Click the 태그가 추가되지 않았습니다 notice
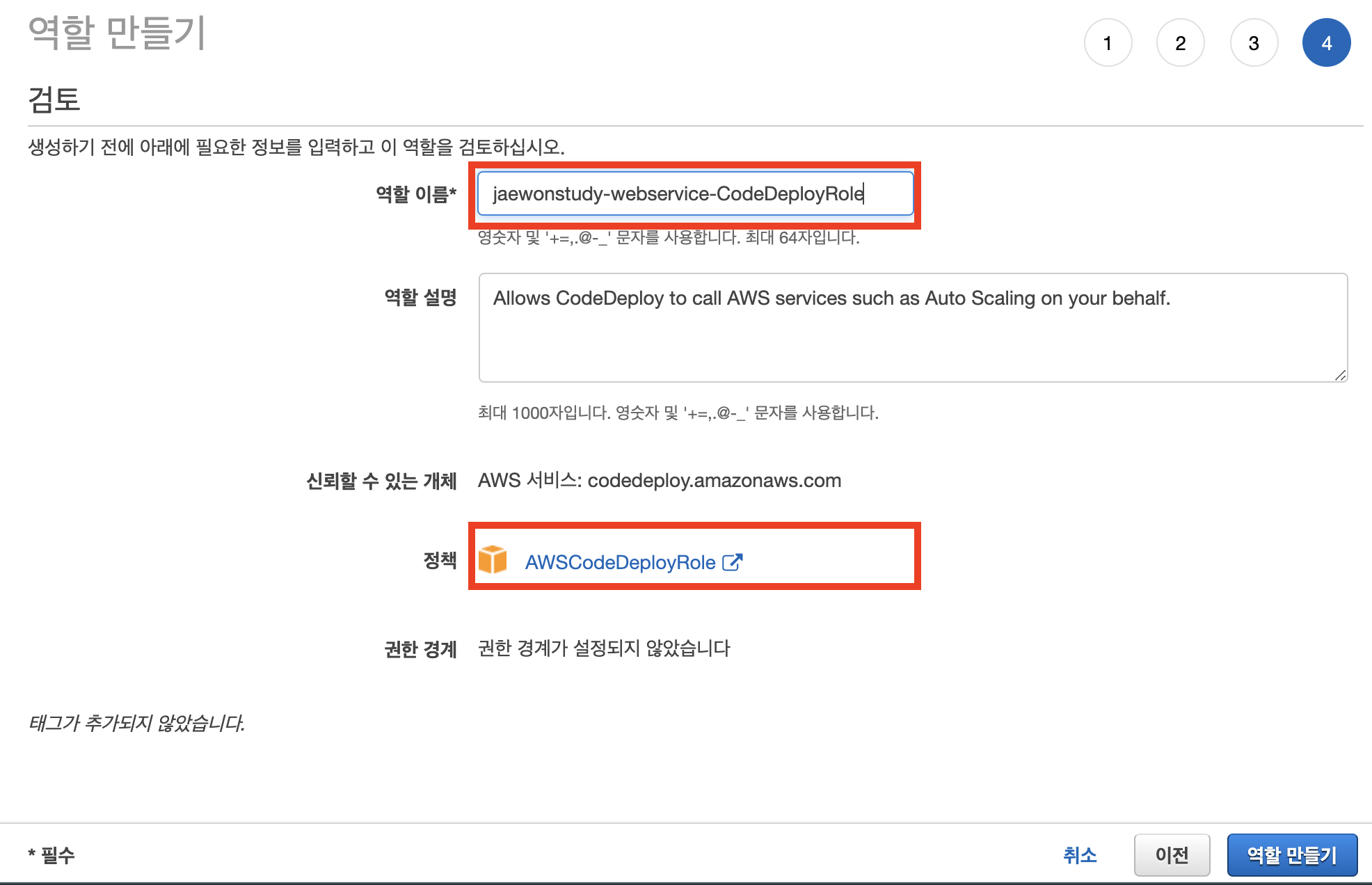Image resolution: width=1372 pixels, height=885 pixels. pyautogui.click(x=136, y=724)
